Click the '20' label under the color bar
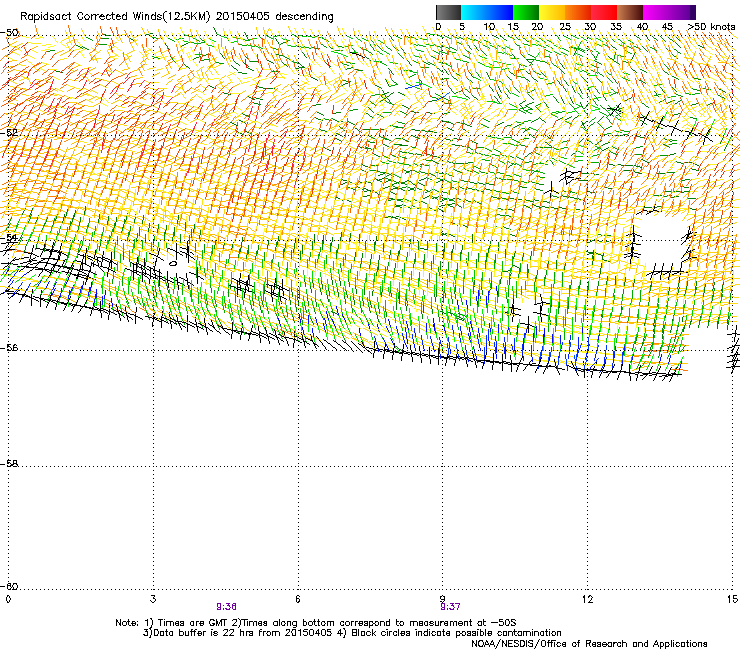 pyautogui.click(x=537, y=27)
